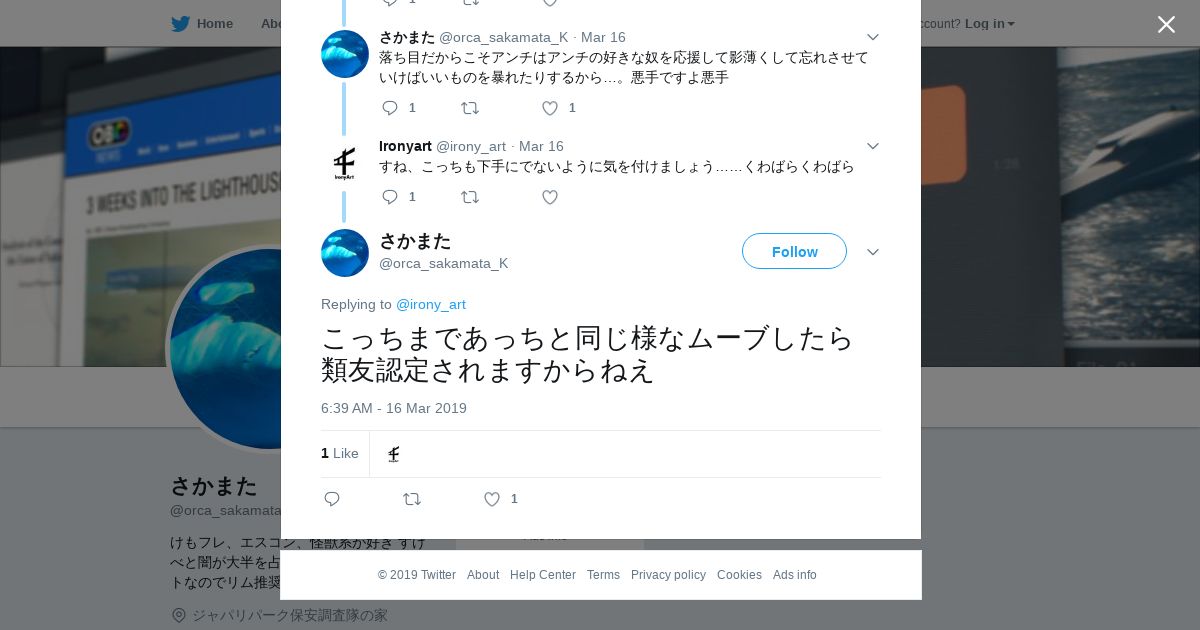1200x630 pixels.
Task: Open the Log in dropdown
Action: pyautogui.click(x=989, y=23)
